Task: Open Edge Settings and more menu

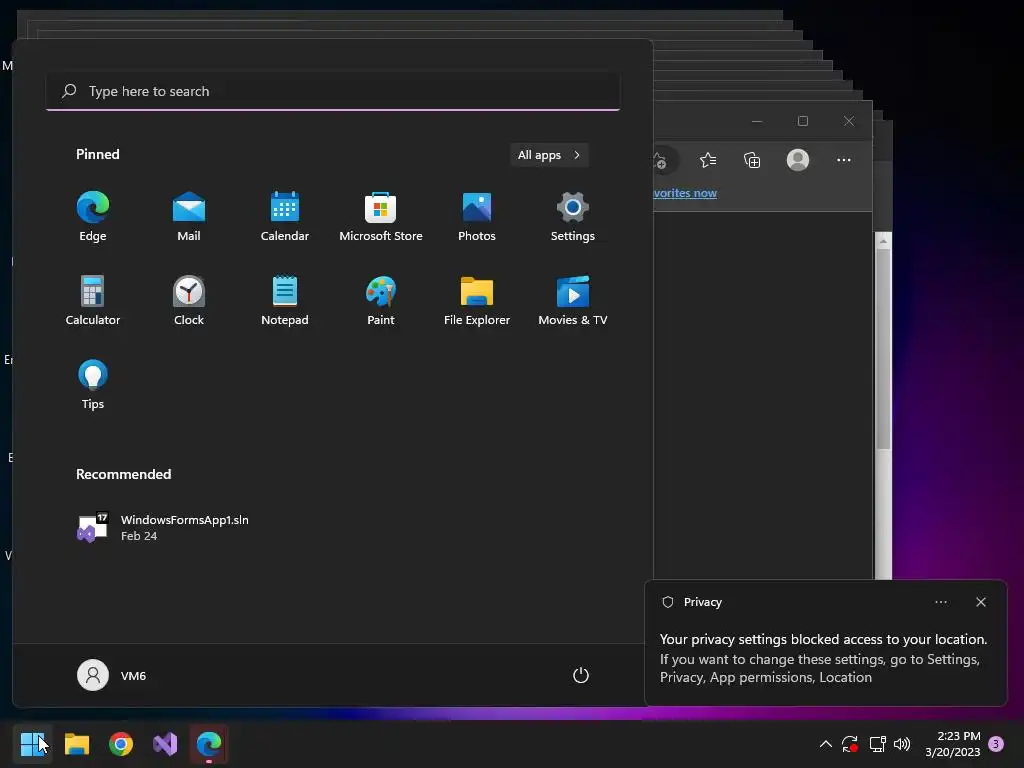Action: pyautogui.click(x=844, y=160)
